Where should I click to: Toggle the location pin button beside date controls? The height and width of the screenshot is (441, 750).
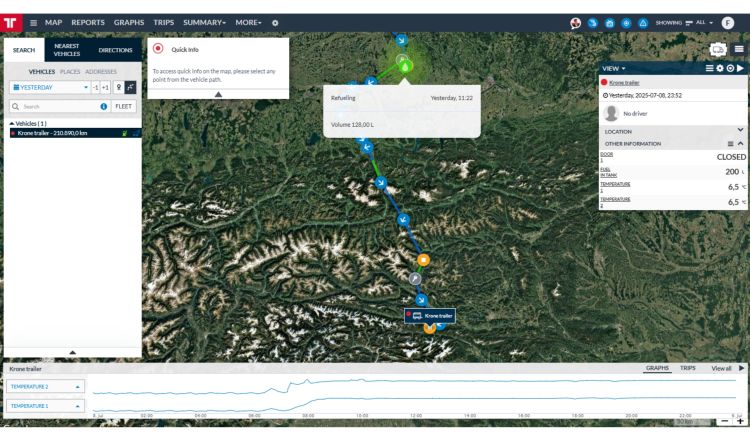click(119, 88)
